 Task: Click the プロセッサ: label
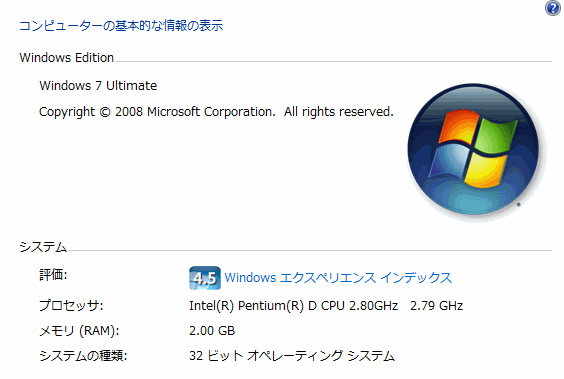pos(71,306)
